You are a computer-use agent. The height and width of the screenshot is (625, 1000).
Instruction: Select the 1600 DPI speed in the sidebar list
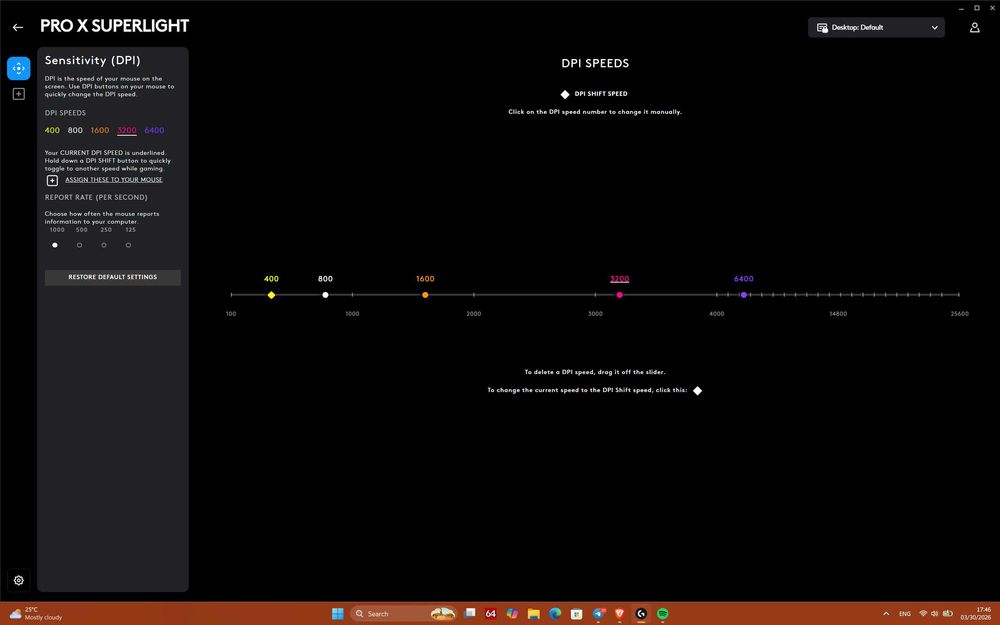coord(99,130)
